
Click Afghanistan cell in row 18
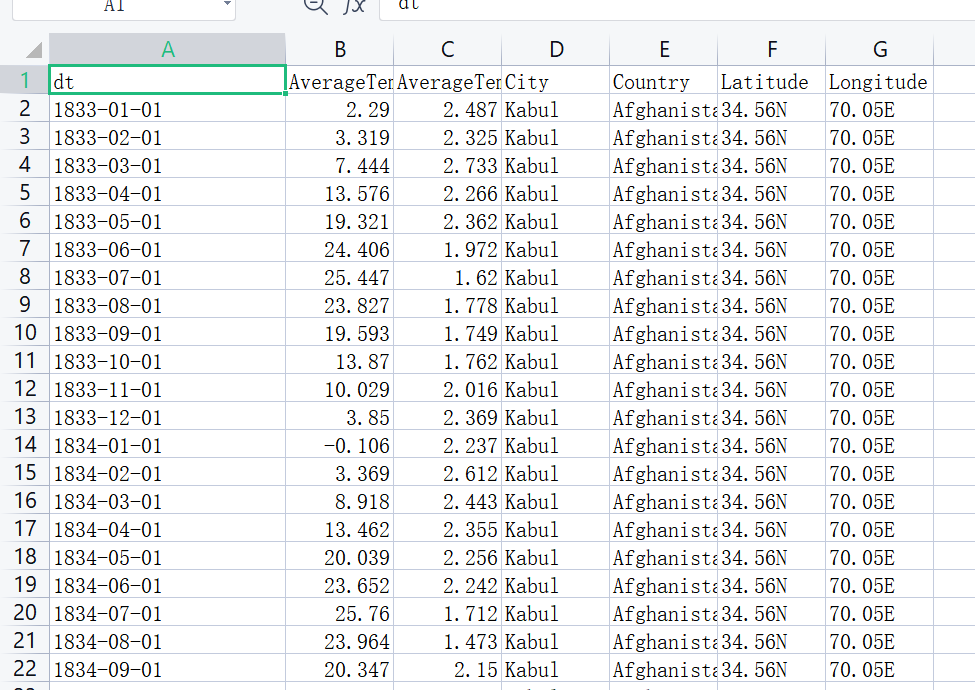click(664, 557)
